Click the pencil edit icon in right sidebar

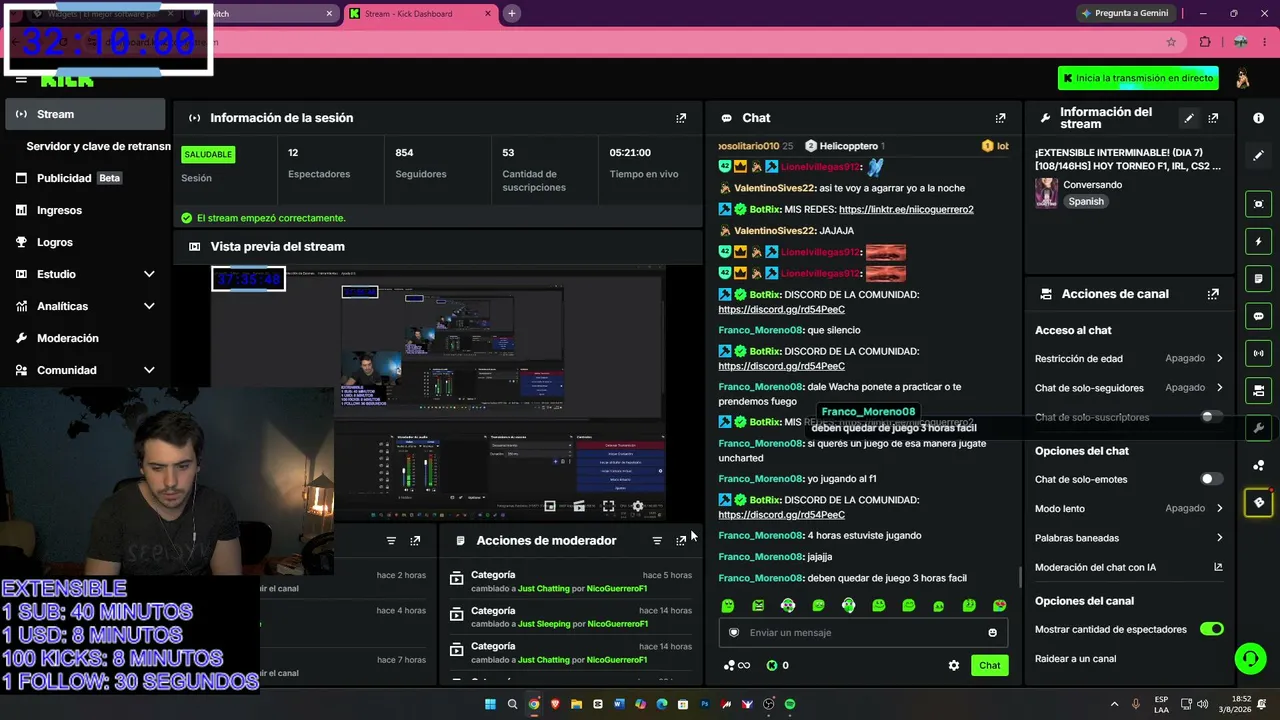(x=1258, y=156)
